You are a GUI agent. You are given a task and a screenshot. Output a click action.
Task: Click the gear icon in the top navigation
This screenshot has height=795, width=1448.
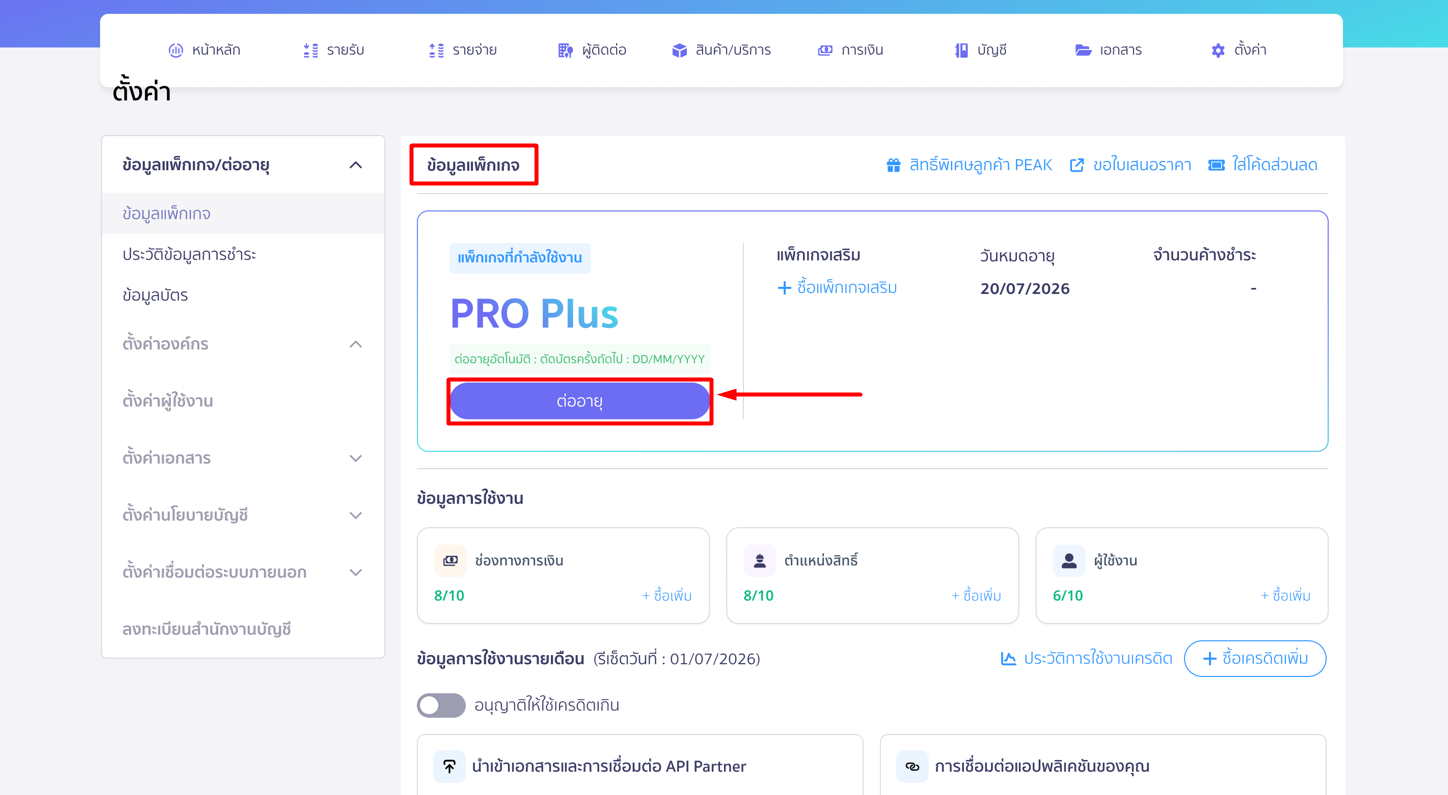(x=1218, y=50)
